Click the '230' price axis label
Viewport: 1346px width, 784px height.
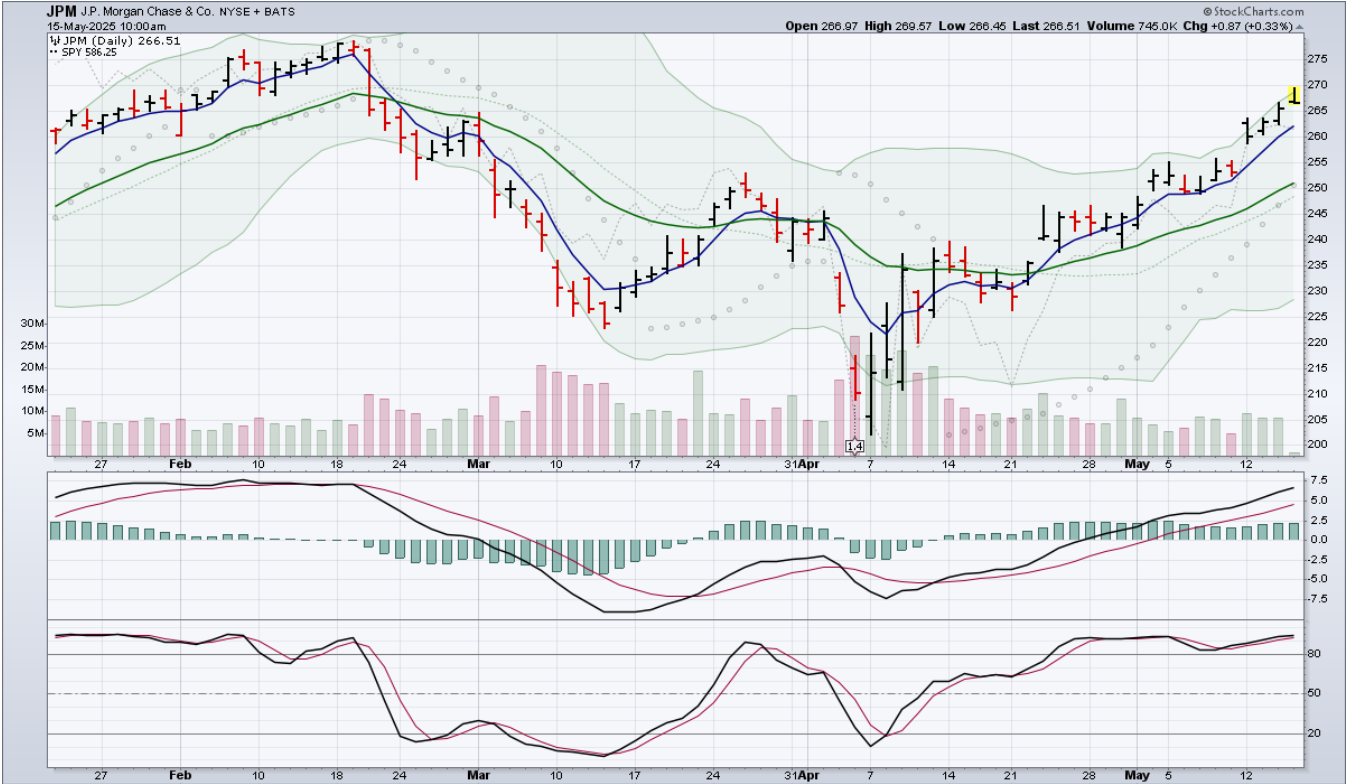pyautogui.click(x=1318, y=291)
